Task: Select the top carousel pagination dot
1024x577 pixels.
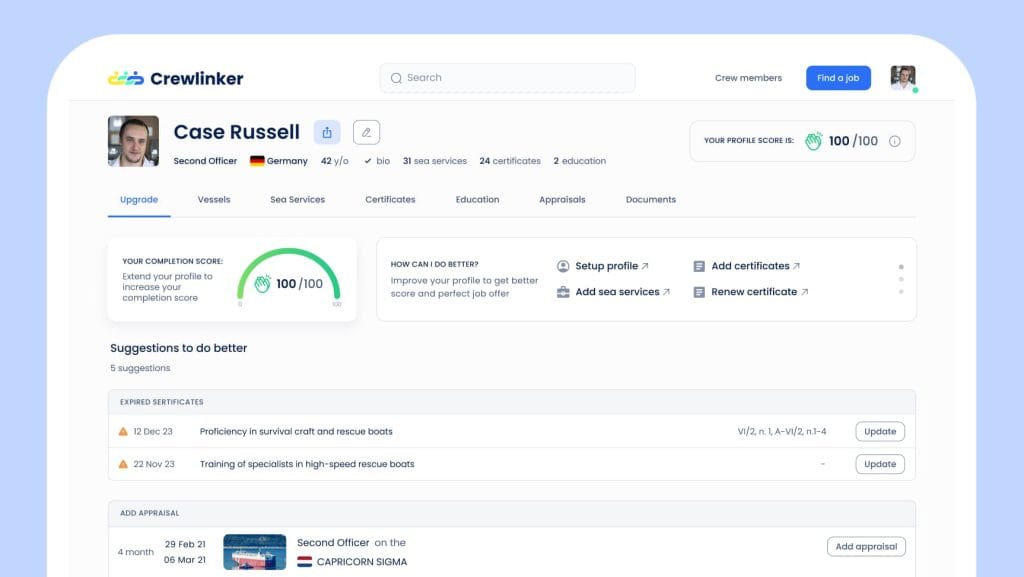Action: coord(901,267)
